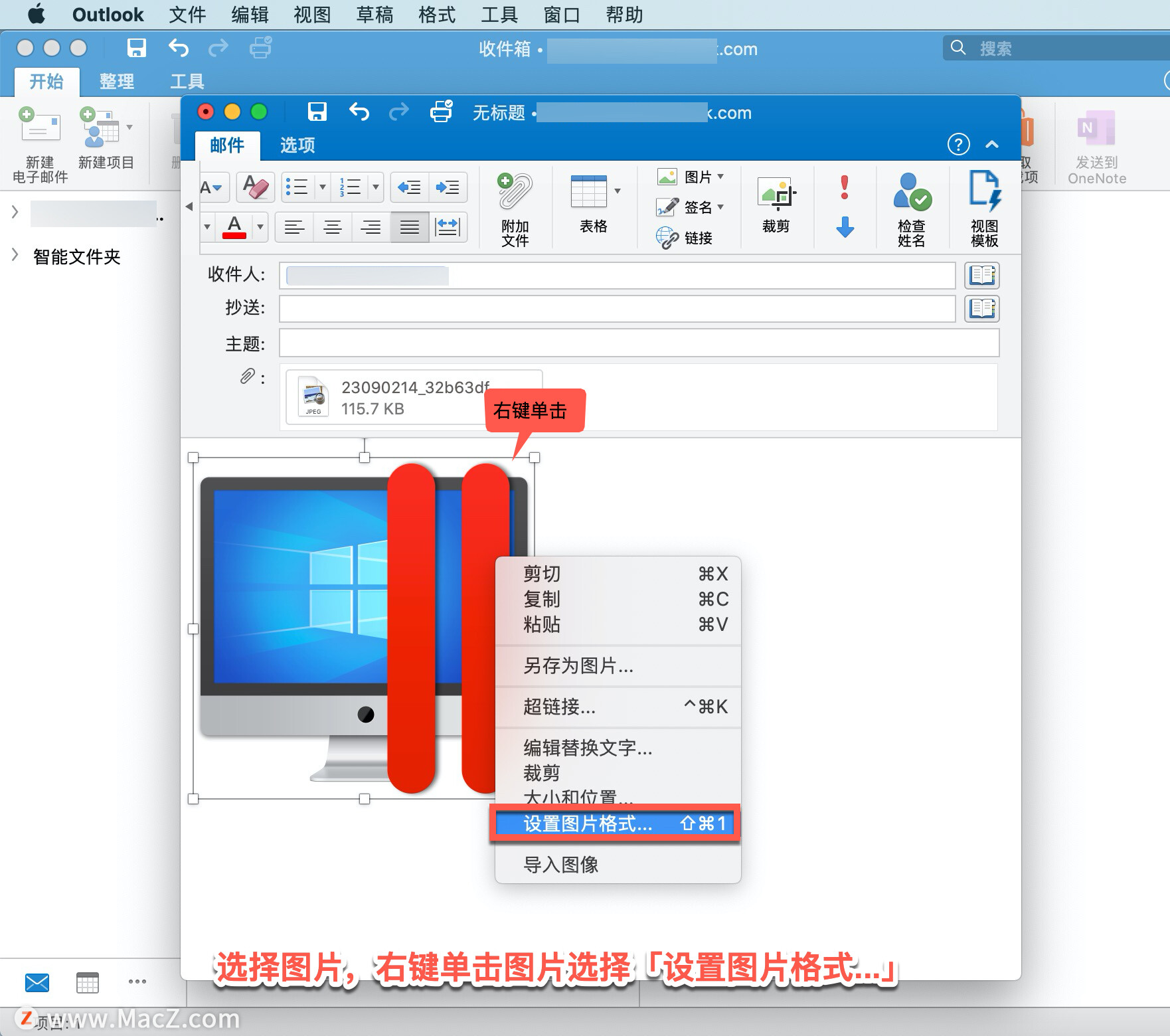
Task: Choose Import Image menu item
Action: (x=618, y=865)
